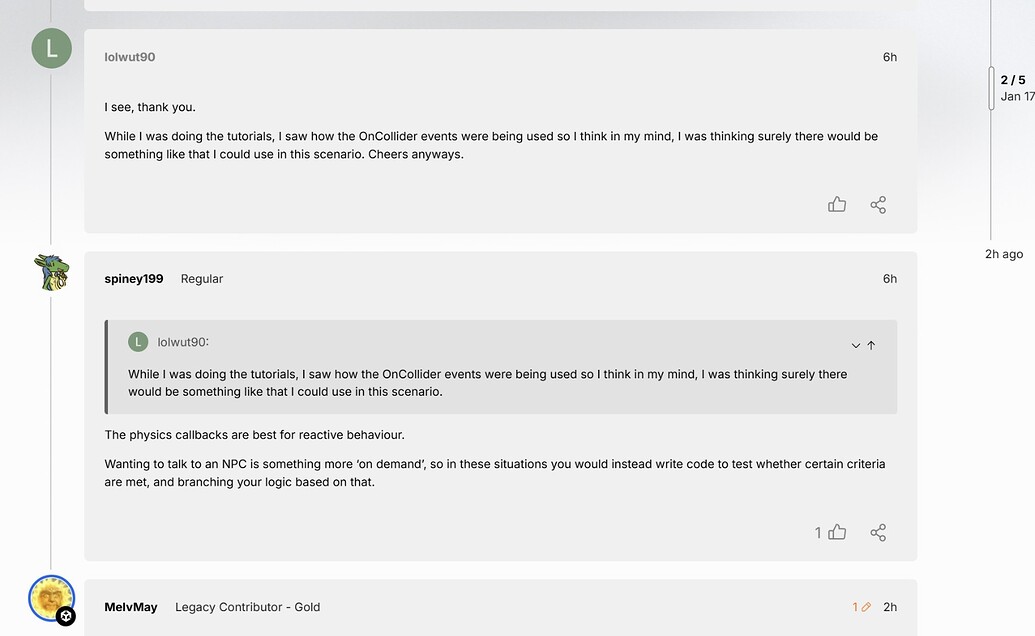
Task: Click the 2h timestamp on MelvMay's post
Action: (890, 607)
